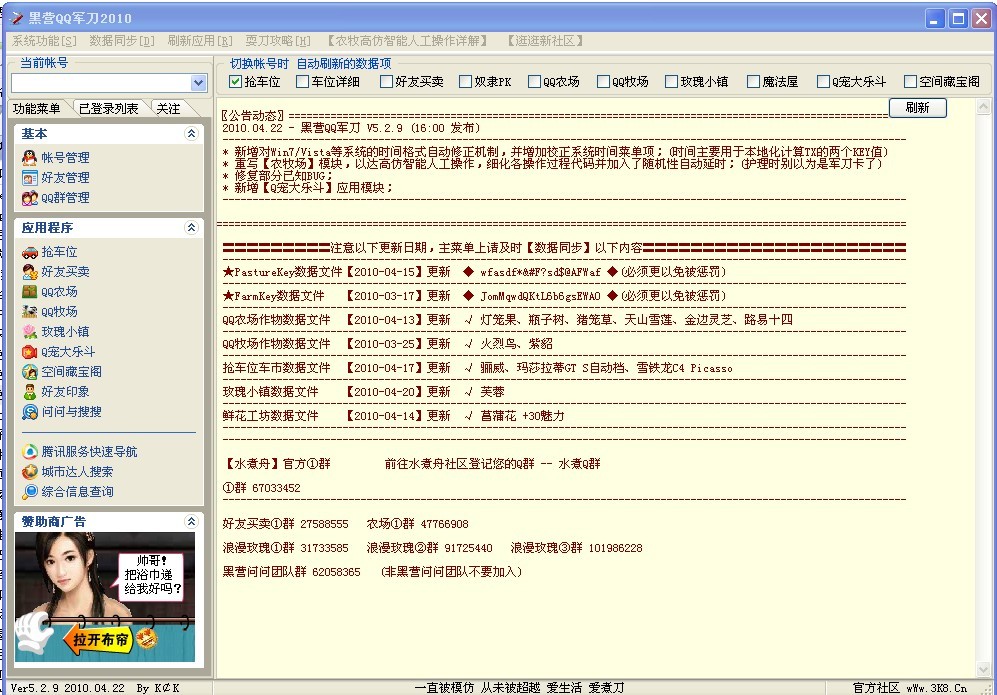Open the 好友印象 icon

(x=29, y=392)
